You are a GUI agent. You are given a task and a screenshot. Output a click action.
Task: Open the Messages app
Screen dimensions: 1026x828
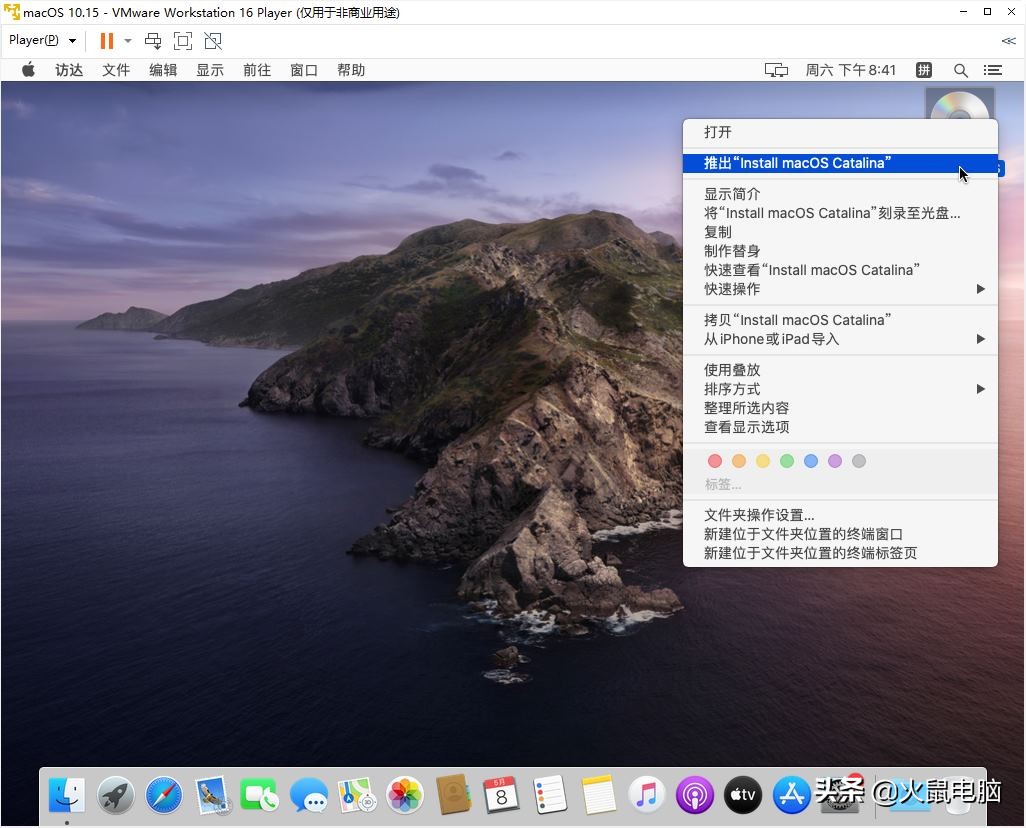(x=309, y=795)
